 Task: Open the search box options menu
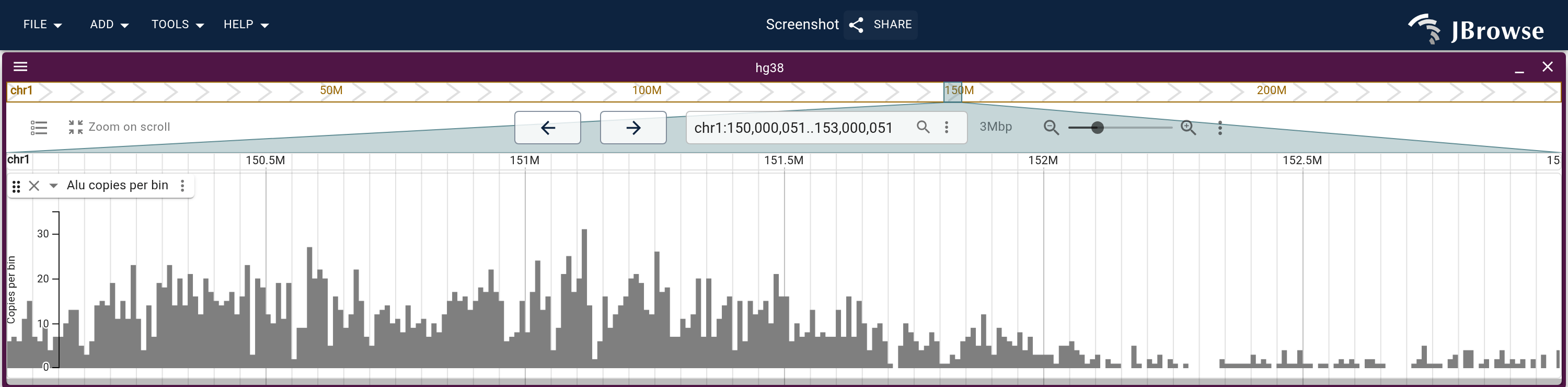point(947,127)
